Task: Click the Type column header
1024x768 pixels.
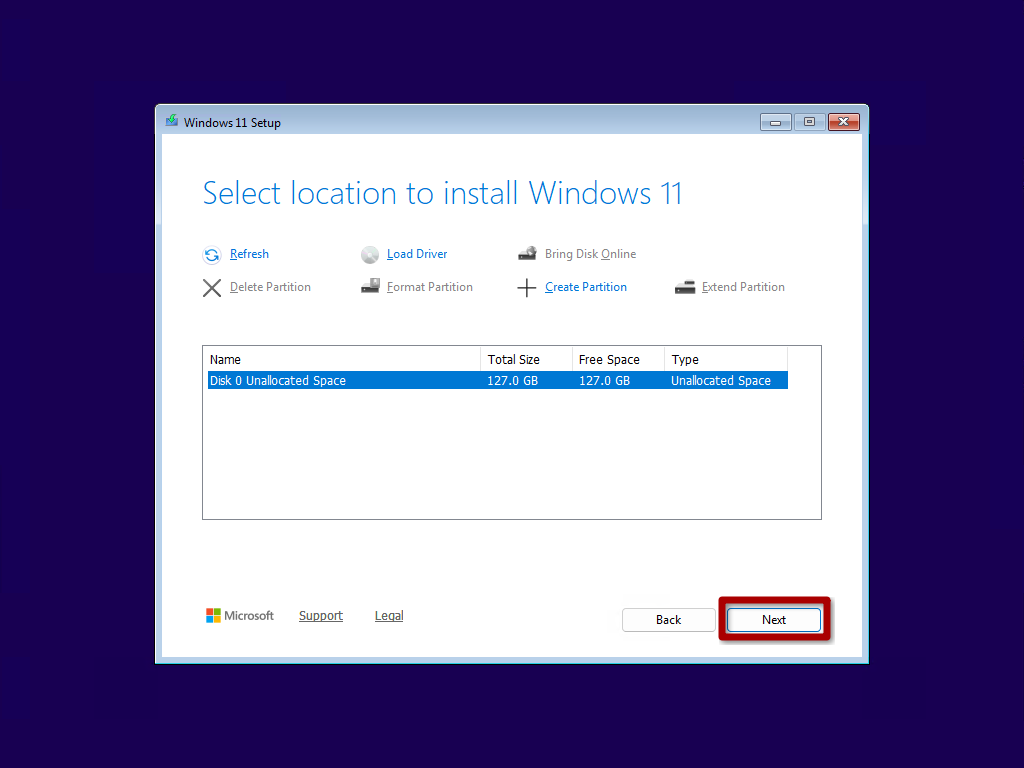Action: coord(726,360)
